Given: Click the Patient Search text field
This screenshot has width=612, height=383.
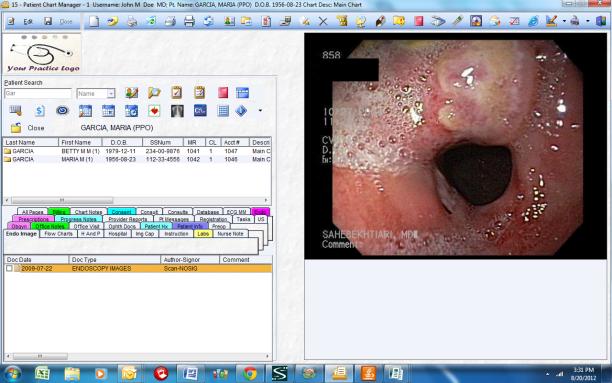Looking at the screenshot, I should click(38, 94).
